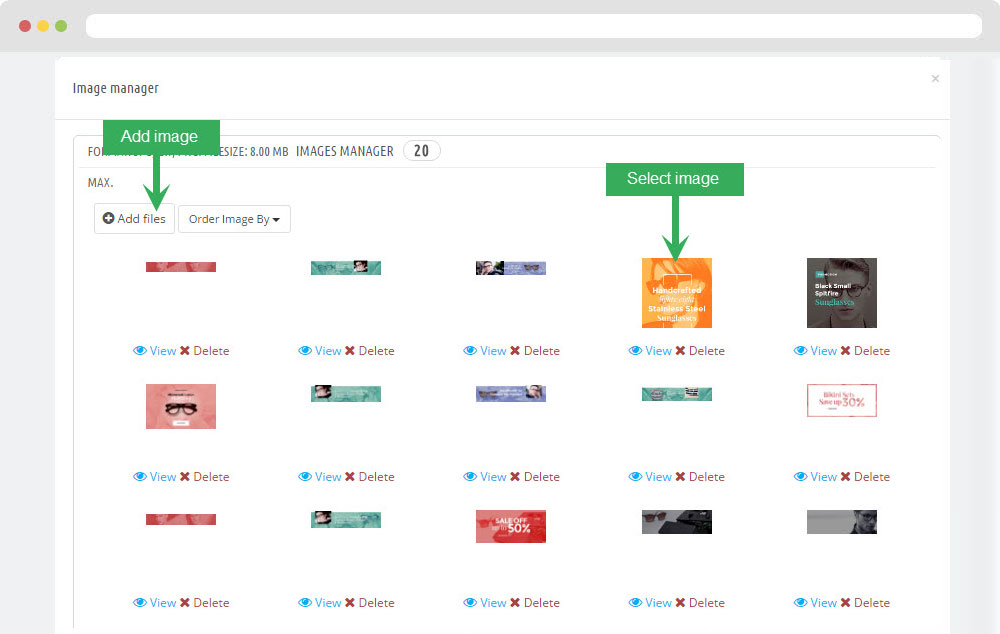Click the eye icon under the orange sunglasses image
This screenshot has width=1000, height=634.
(635, 351)
